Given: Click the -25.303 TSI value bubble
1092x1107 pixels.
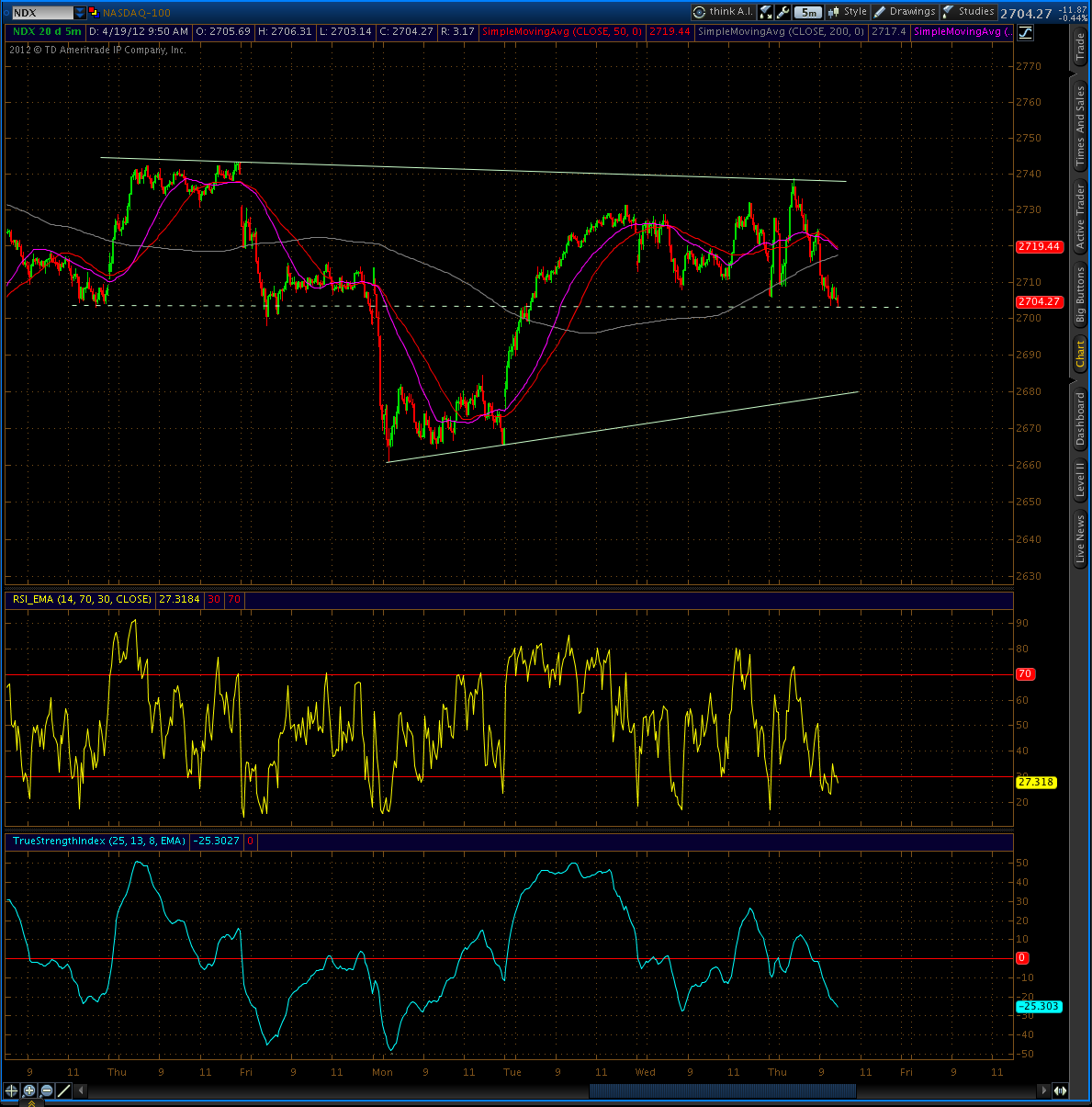Looking at the screenshot, I should (x=1039, y=1007).
